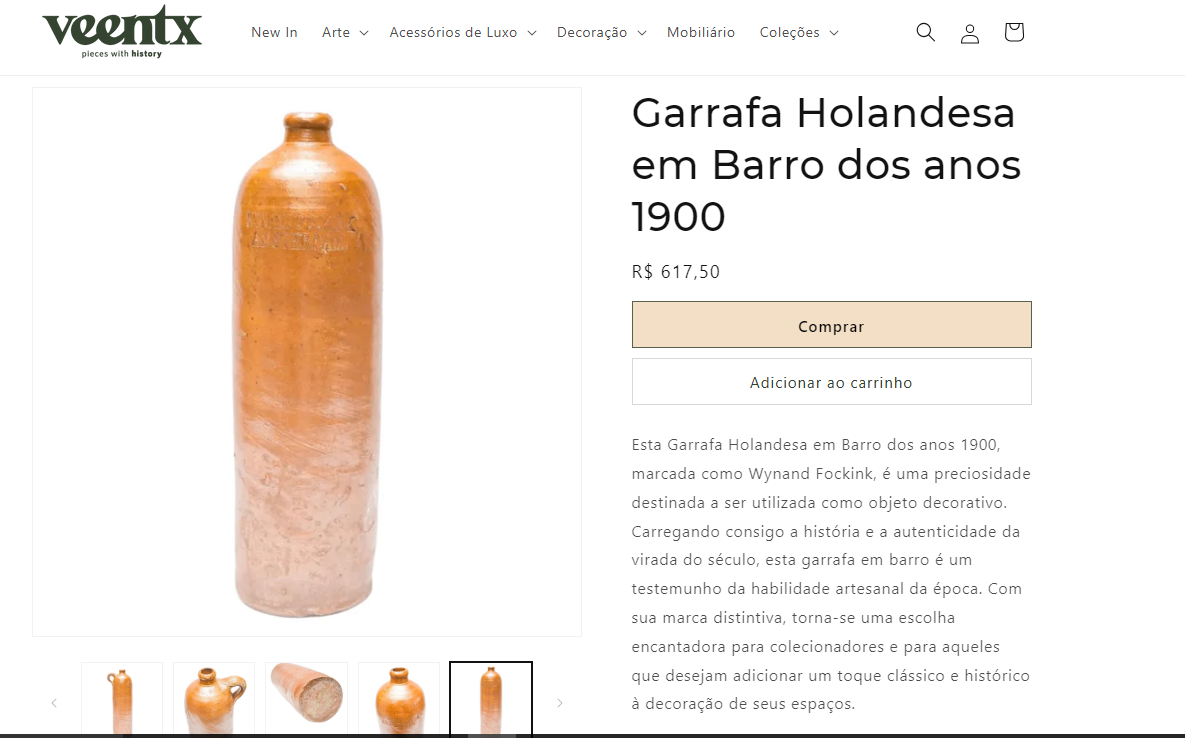This screenshot has height=738, width=1185.
Task: Click Adicionar ao carrinho button
Action: 831,381
